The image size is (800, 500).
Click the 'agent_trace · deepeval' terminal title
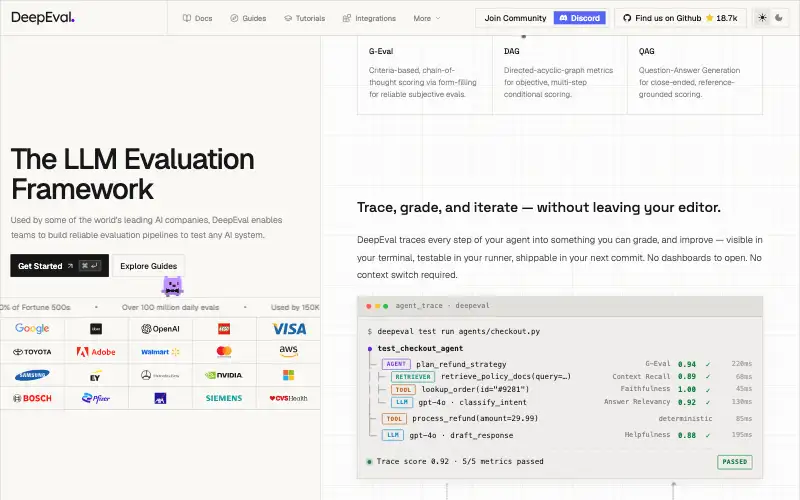[442, 306]
